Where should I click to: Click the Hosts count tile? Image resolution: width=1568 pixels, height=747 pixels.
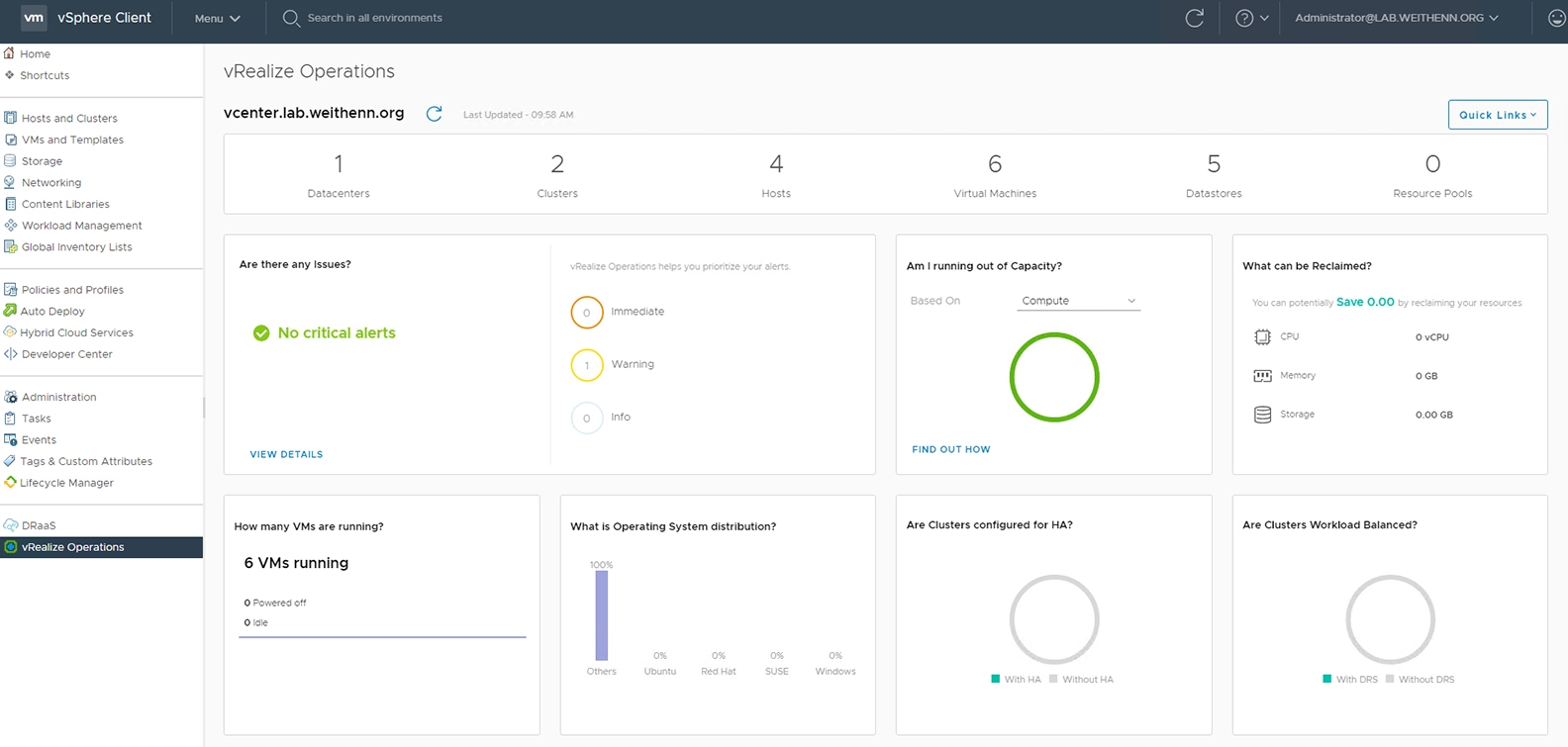click(776, 174)
